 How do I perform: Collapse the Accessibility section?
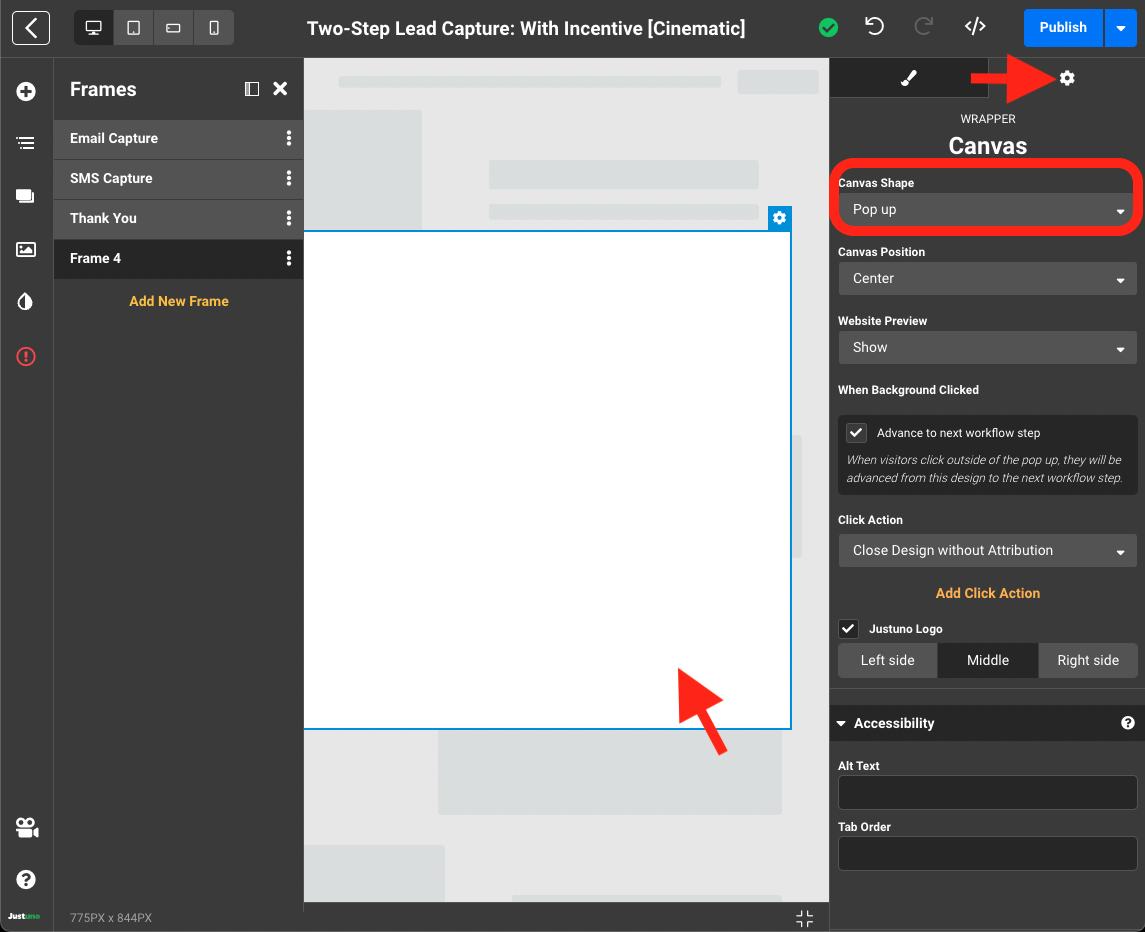tap(842, 723)
